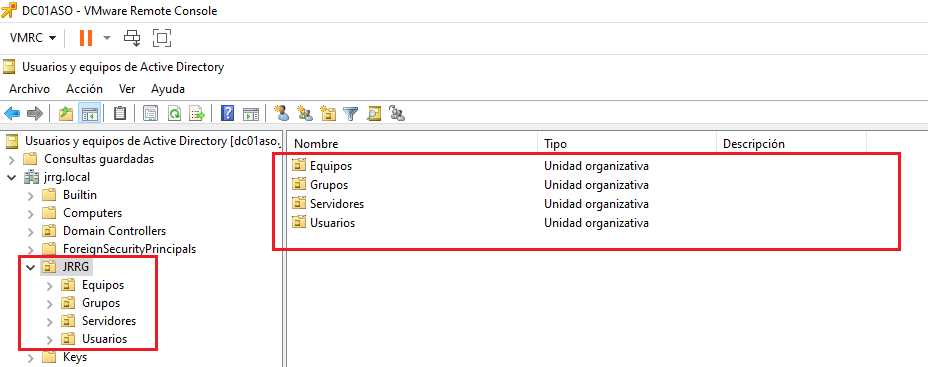Select the JRRG OU in the tree
This screenshot has width=928, height=367.
click(x=75, y=267)
